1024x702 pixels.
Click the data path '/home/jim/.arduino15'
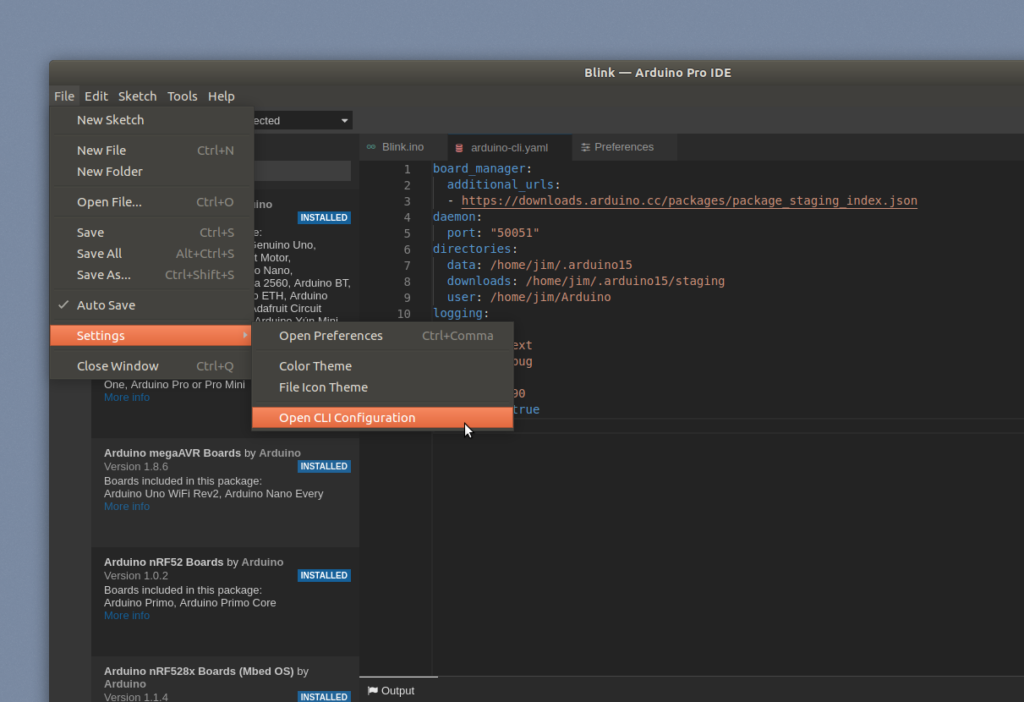tap(561, 265)
